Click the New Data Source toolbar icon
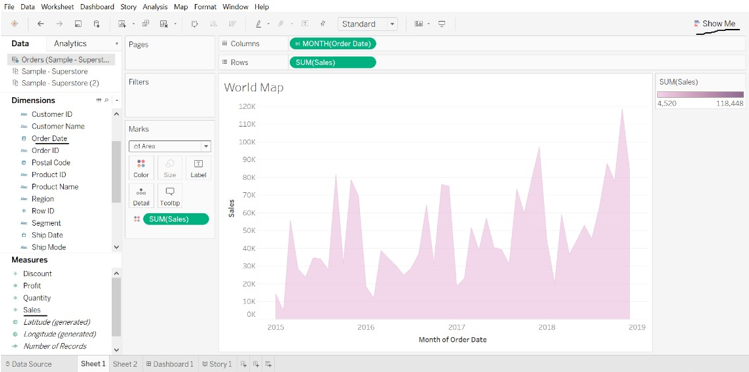Screen dimensions: 749x372 [96, 24]
